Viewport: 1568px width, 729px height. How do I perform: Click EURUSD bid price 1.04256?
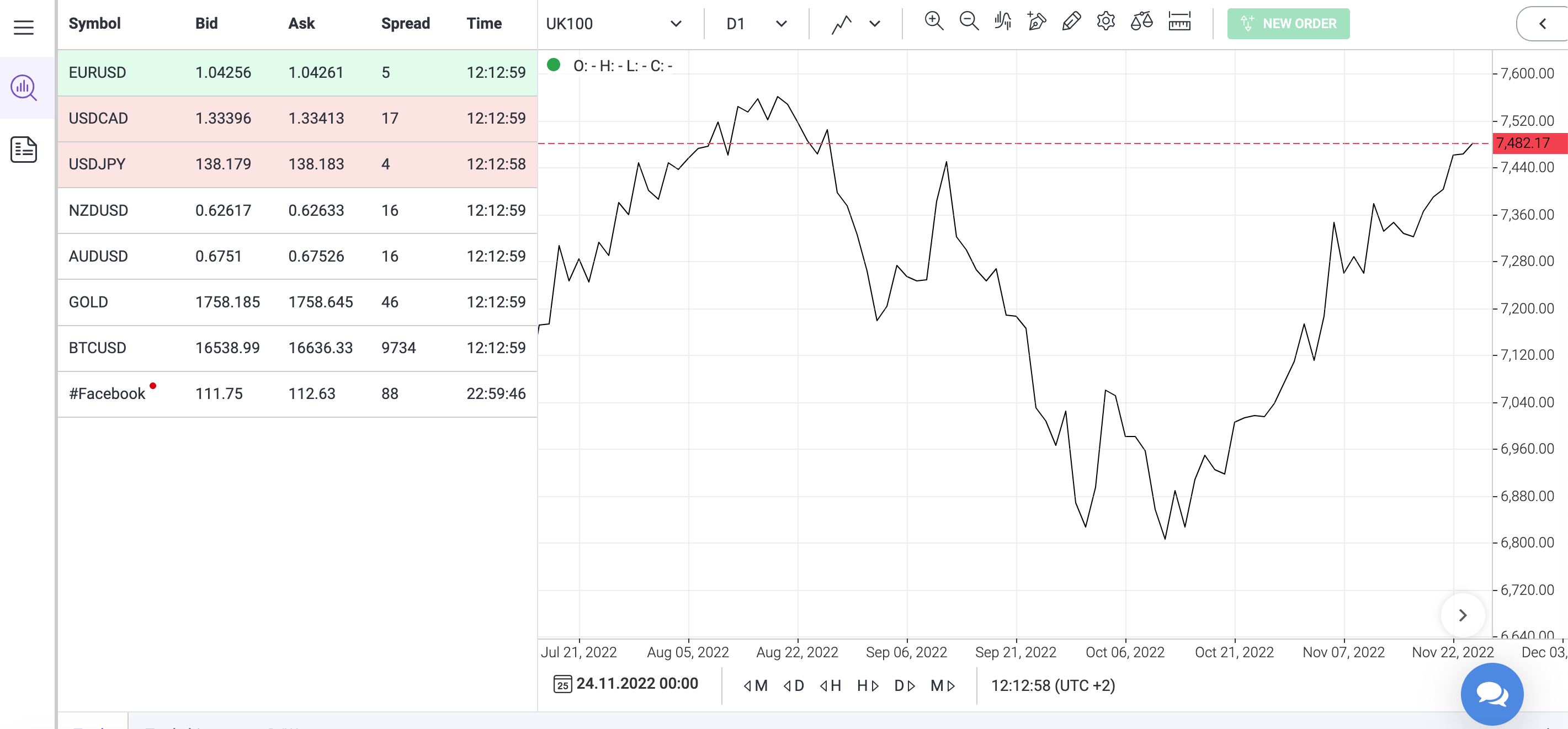223,72
